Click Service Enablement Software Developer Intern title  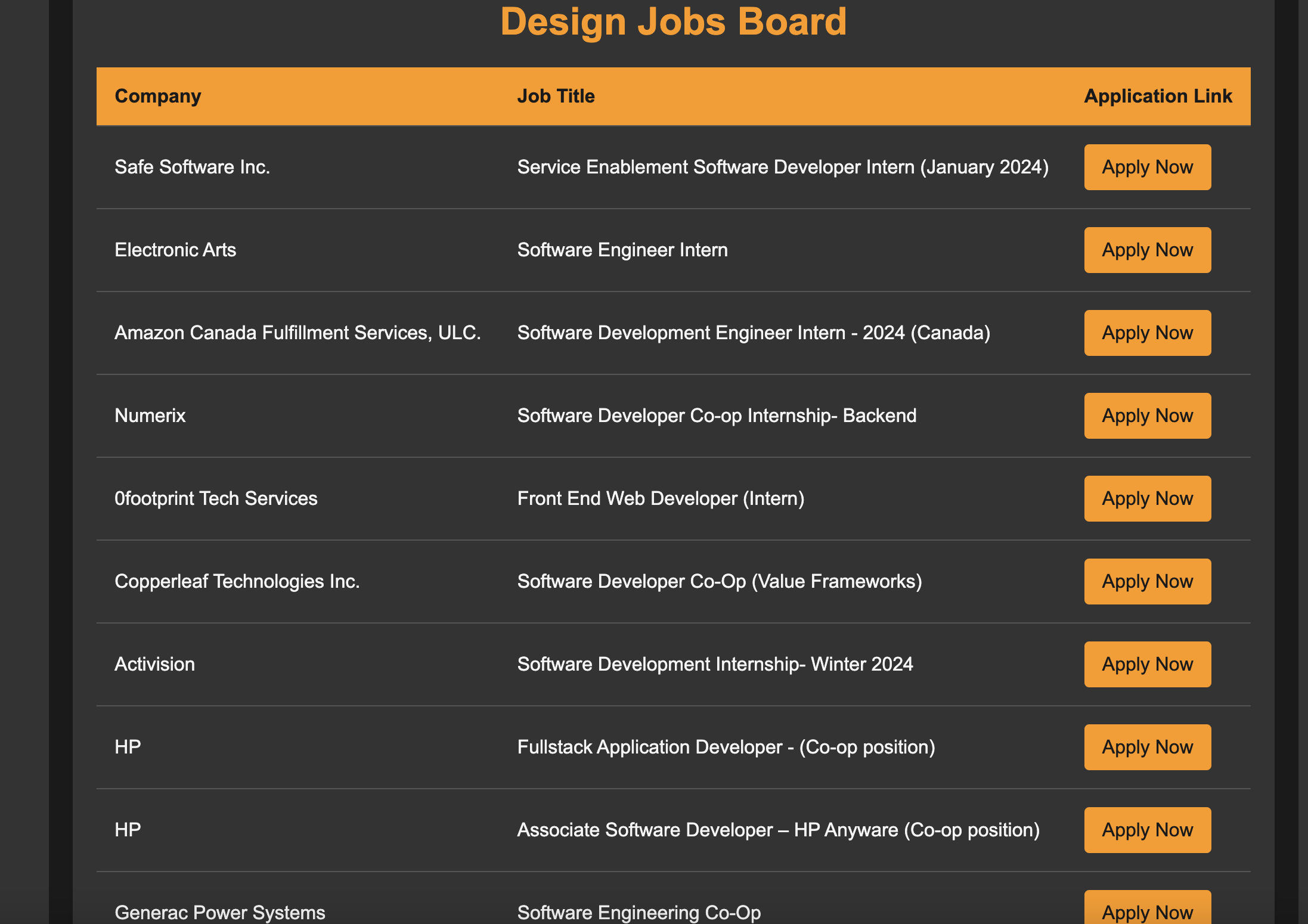783,167
